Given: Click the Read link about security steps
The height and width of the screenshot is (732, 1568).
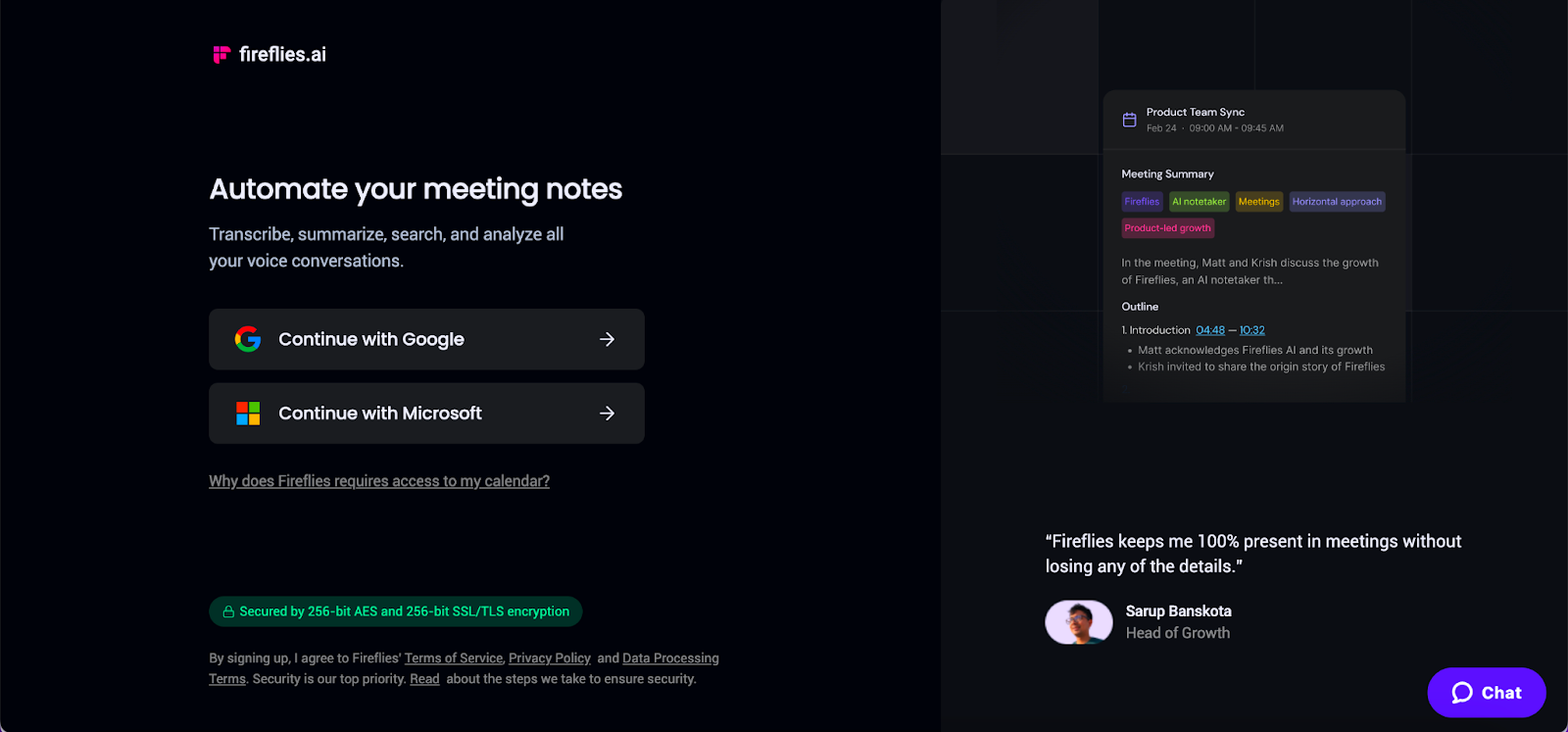Looking at the screenshot, I should [x=423, y=678].
